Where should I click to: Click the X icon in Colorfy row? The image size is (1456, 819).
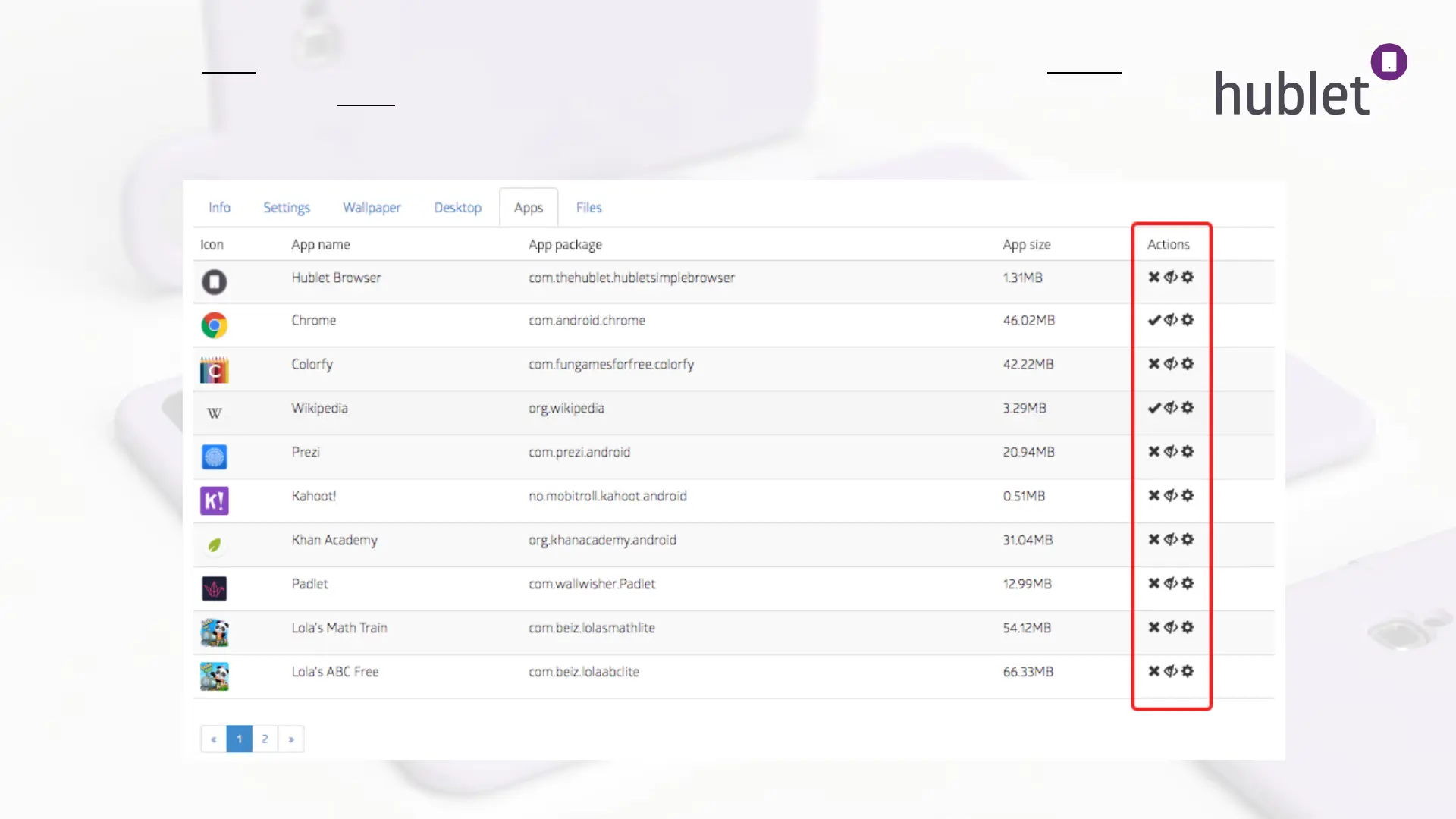pyautogui.click(x=1153, y=364)
